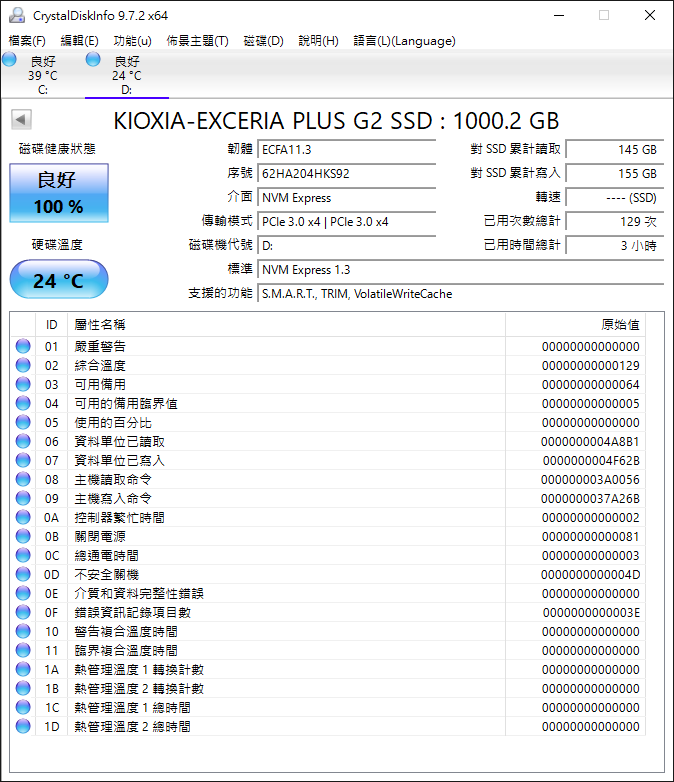Screen dimensions: 674x782
Task: Click the power-on hours value 3 小時
Action: [x=615, y=245]
